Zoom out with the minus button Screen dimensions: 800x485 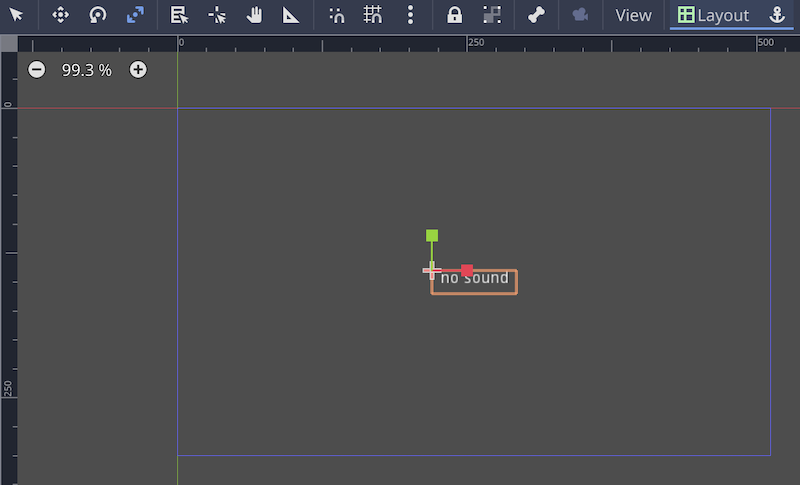[x=37, y=69]
